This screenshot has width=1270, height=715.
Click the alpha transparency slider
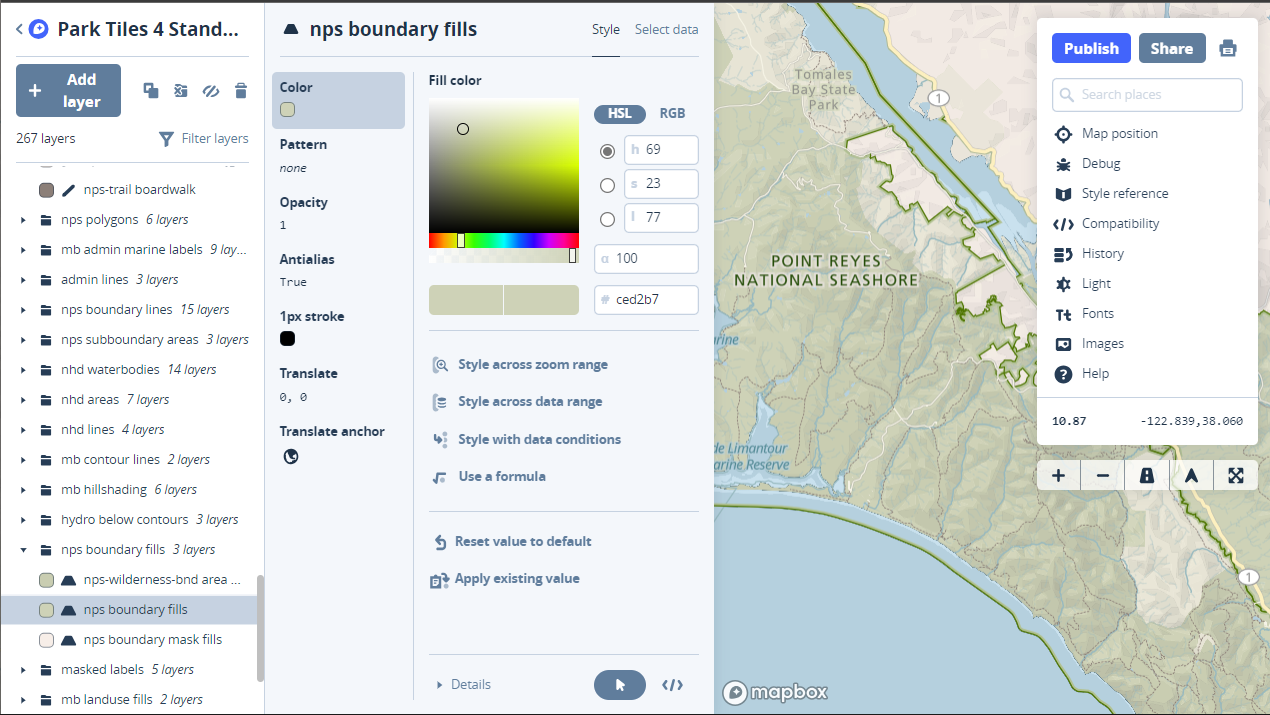504,256
